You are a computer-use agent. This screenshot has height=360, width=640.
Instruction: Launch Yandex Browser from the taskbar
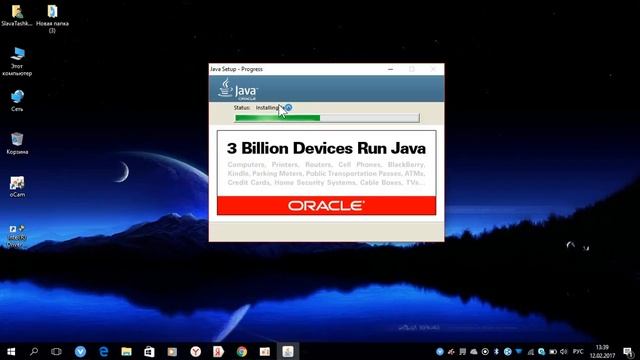[x=196, y=351]
